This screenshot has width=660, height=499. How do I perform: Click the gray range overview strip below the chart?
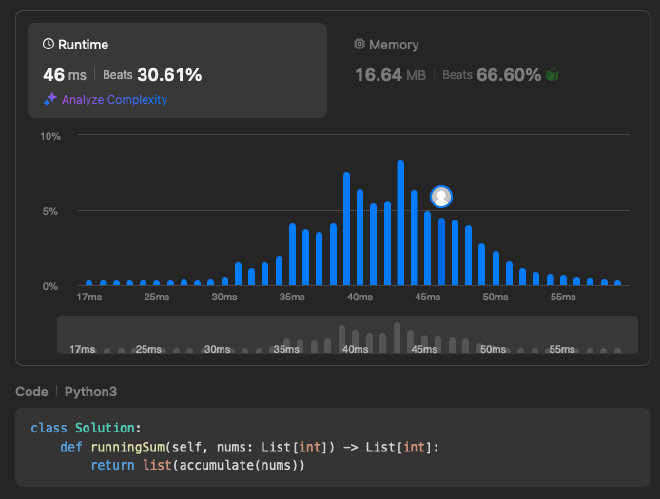click(x=347, y=335)
